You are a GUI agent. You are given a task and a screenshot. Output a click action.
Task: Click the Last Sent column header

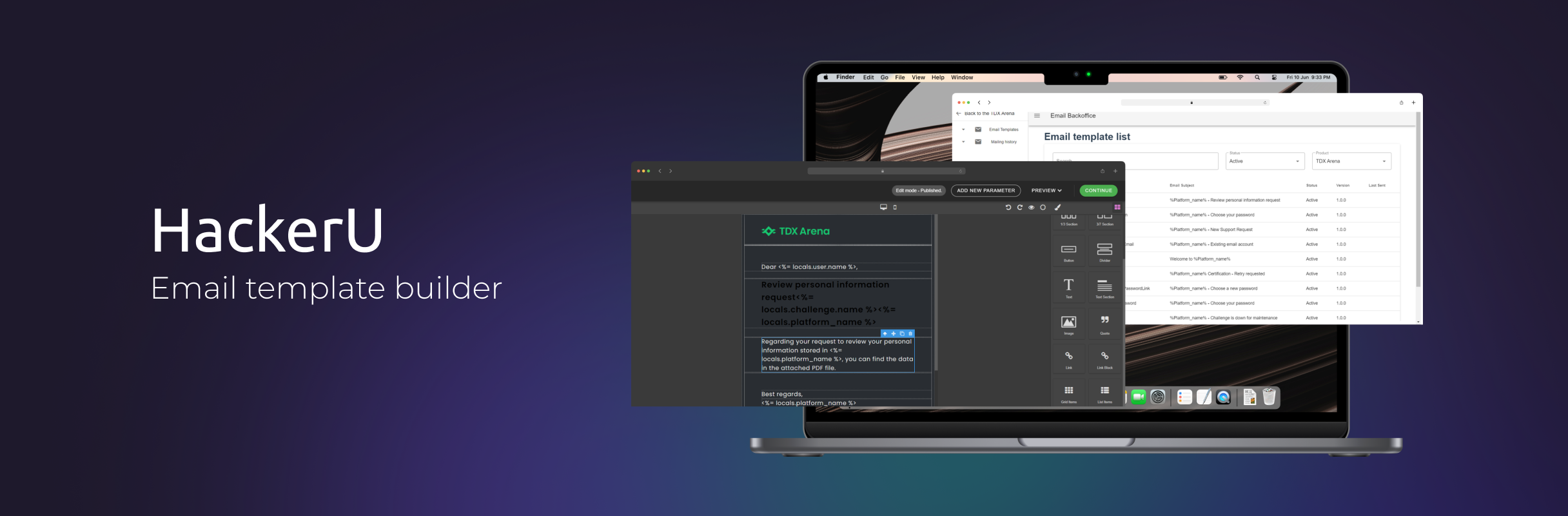(x=1377, y=186)
